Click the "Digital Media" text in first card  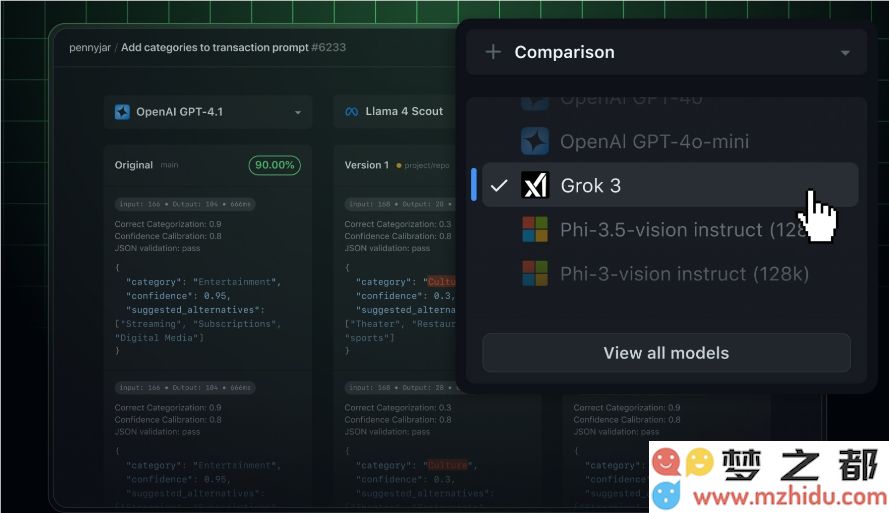159,337
